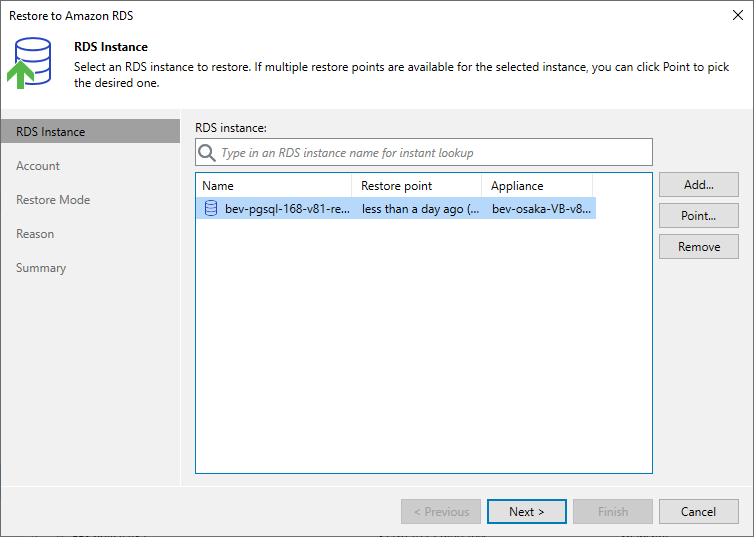The image size is (754, 537).
Task: Proceed with the Next > button
Action: tap(527, 512)
